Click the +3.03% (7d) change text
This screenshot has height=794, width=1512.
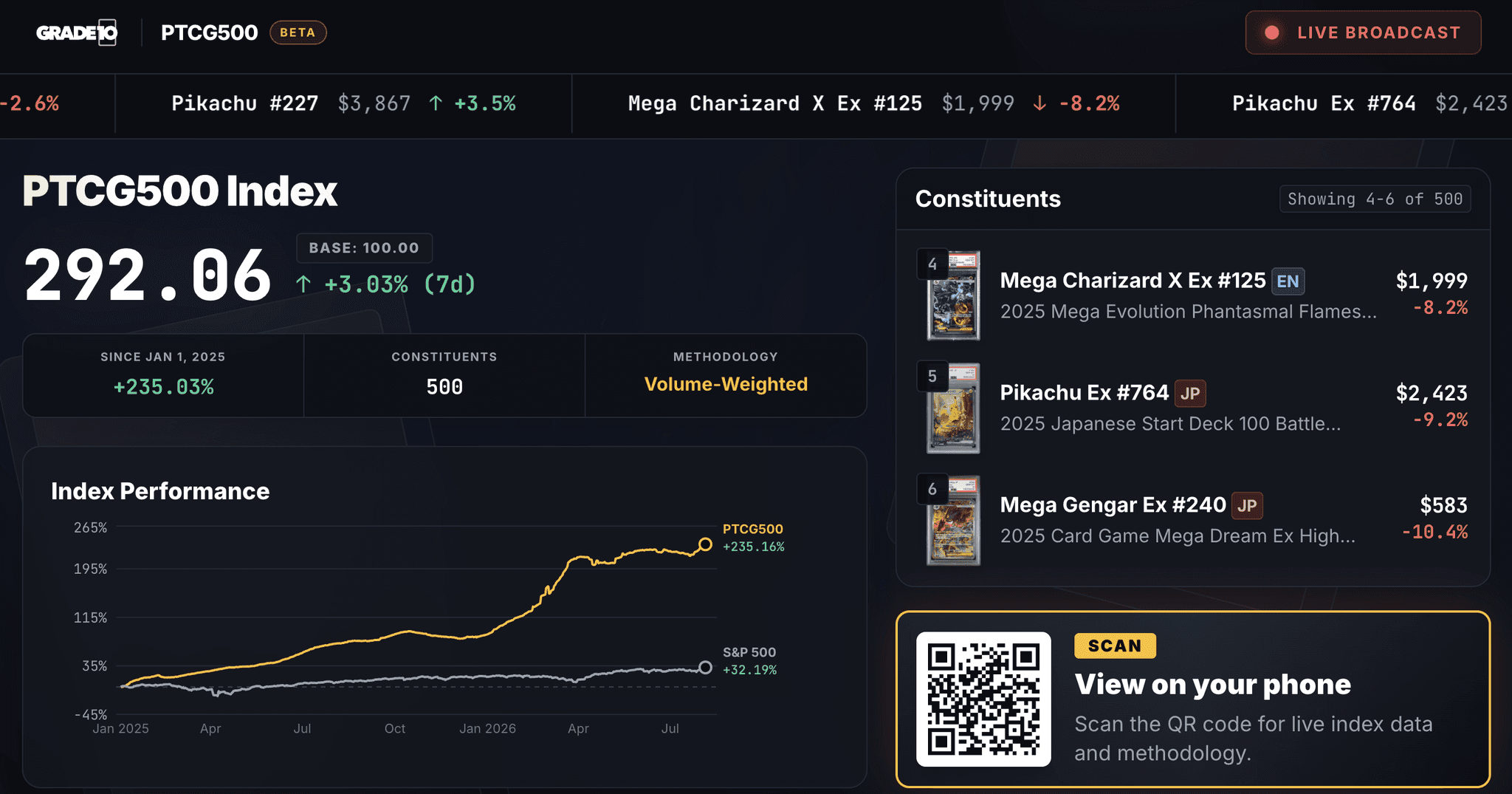point(400,284)
